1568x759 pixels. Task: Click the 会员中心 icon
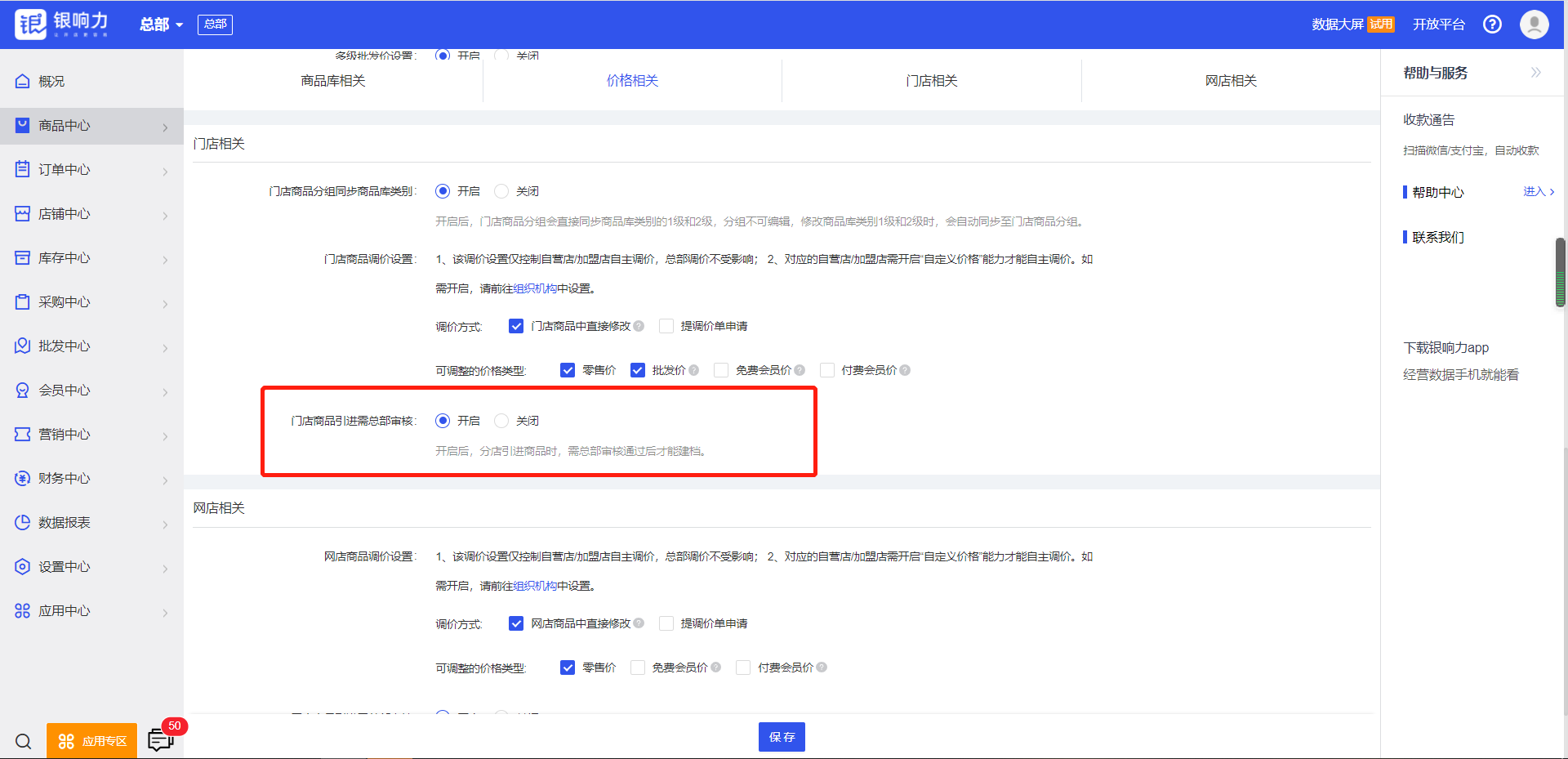pyautogui.click(x=23, y=390)
